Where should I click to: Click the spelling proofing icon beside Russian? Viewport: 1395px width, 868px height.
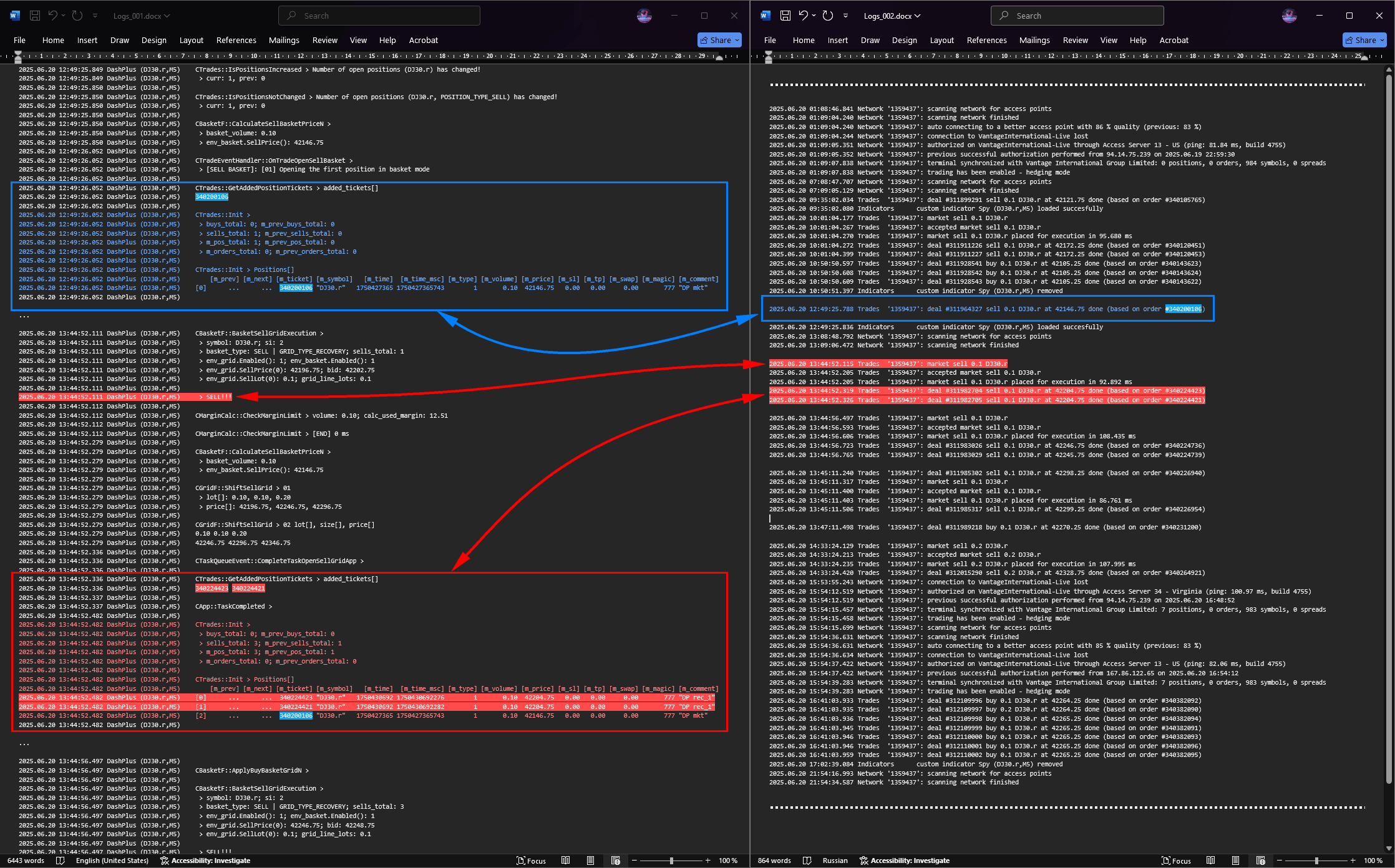point(807,861)
